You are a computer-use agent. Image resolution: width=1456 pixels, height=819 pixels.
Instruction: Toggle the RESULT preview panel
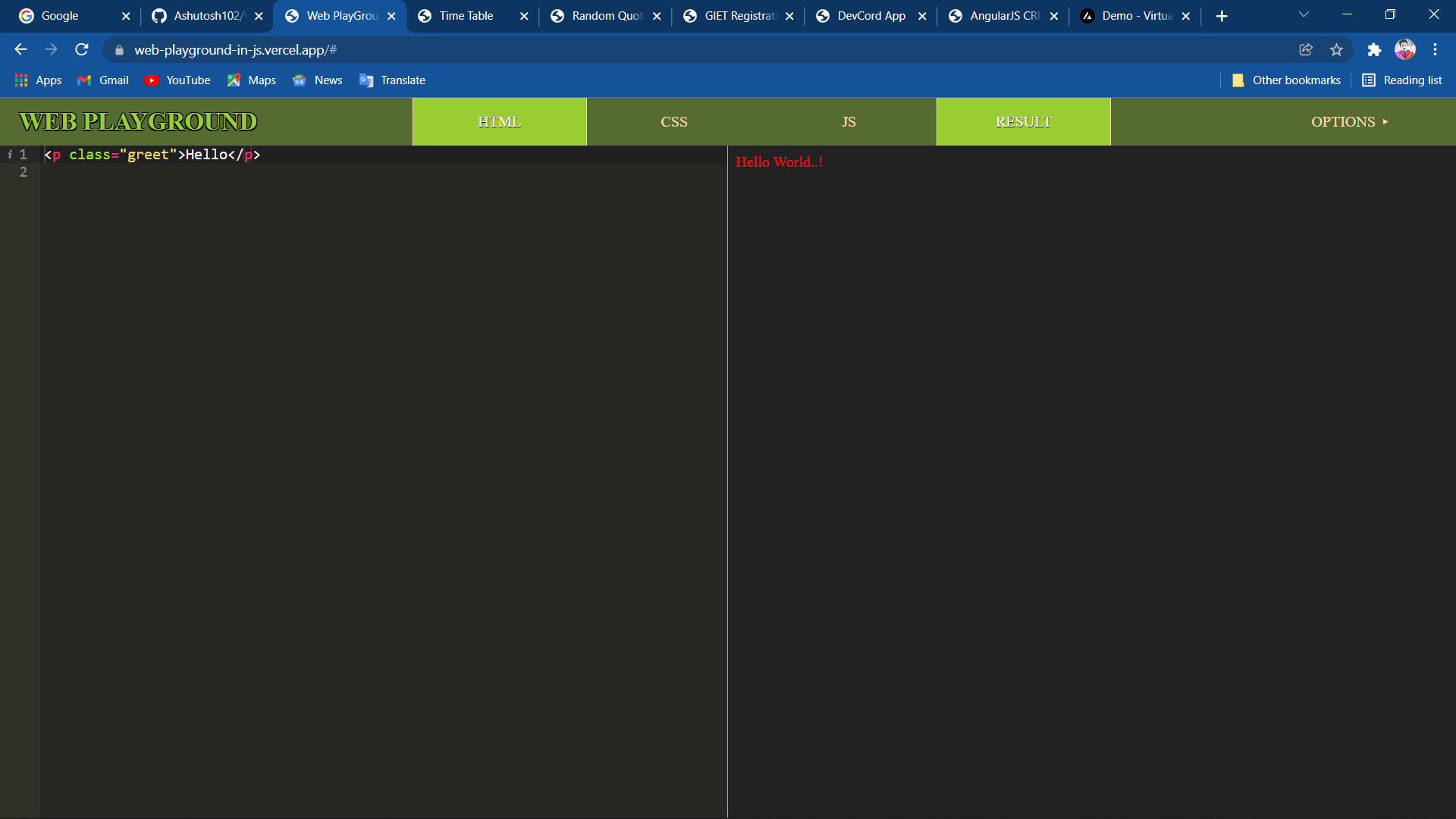coord(1024,121)
